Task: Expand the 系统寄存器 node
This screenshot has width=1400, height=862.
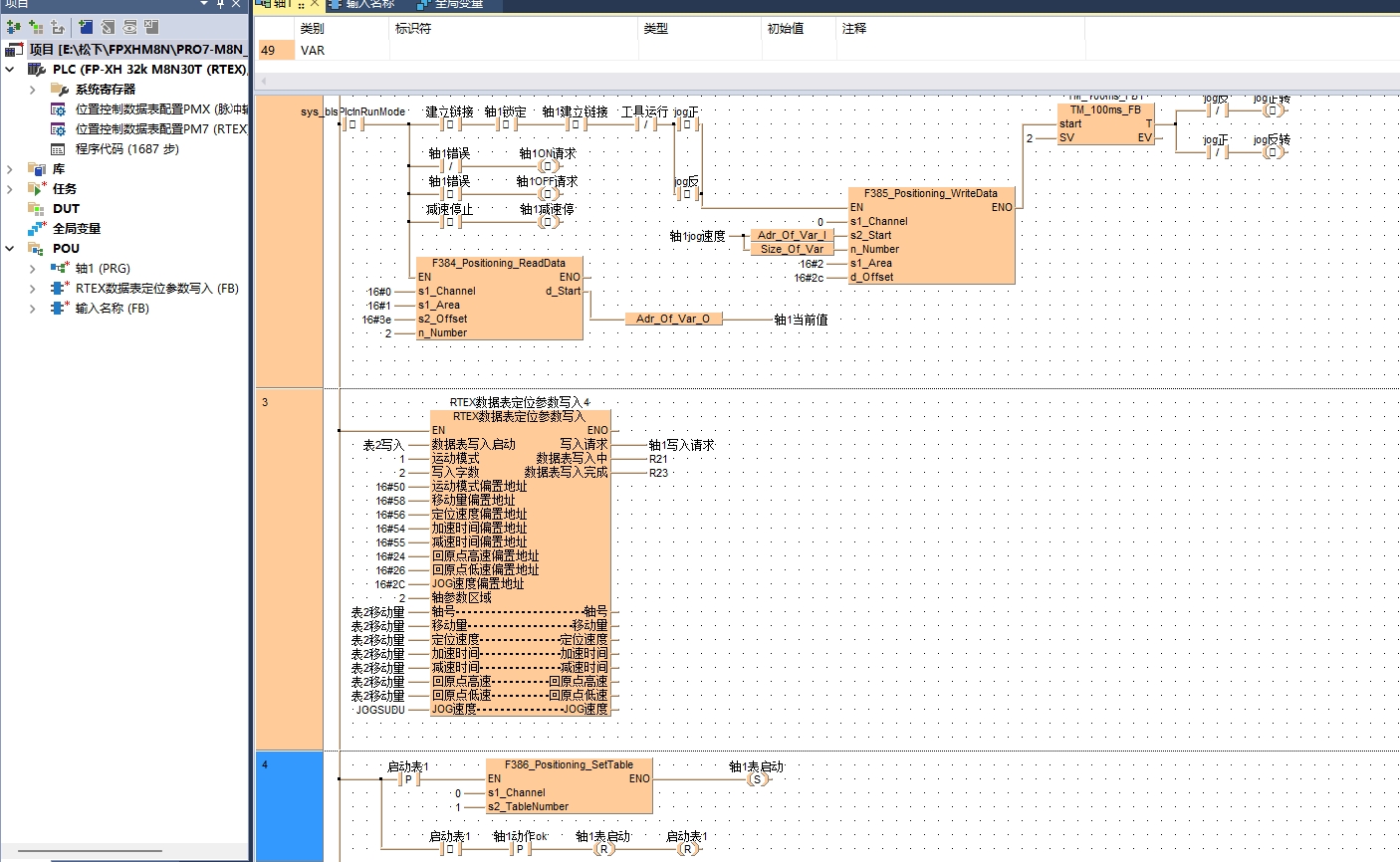Action: pos(33,90)
